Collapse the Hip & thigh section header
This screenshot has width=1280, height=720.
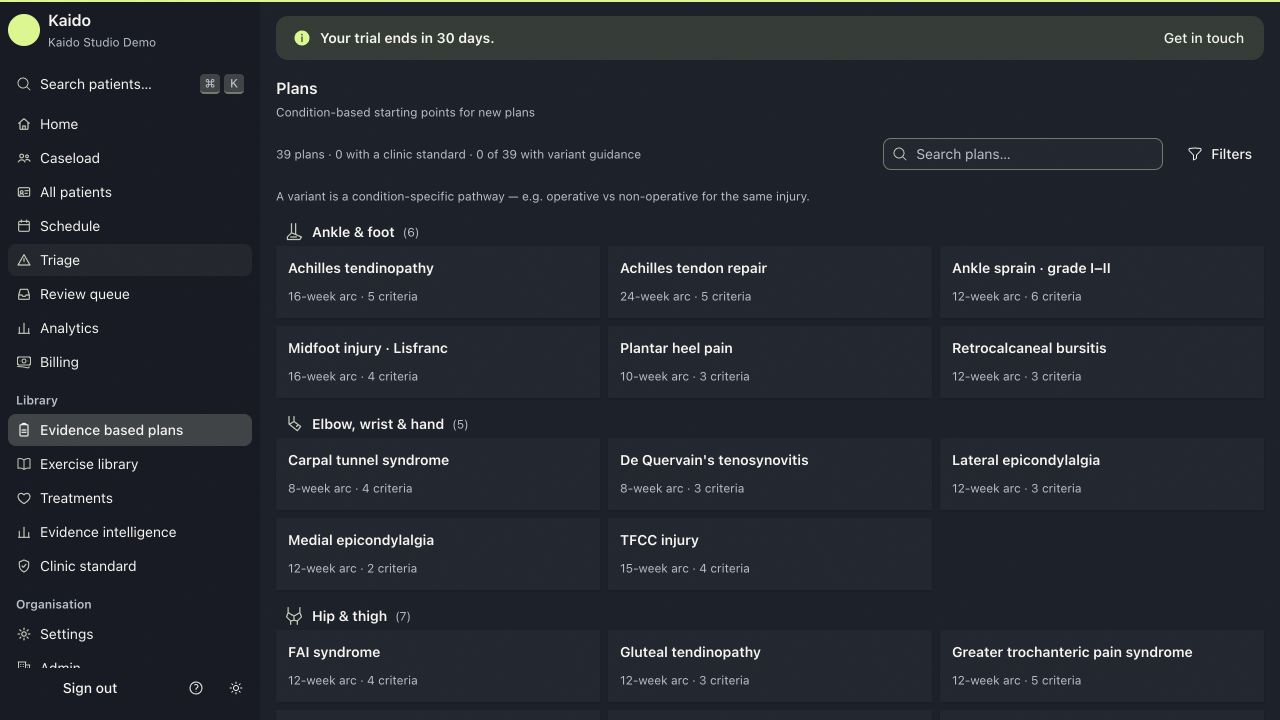(348, 616)
